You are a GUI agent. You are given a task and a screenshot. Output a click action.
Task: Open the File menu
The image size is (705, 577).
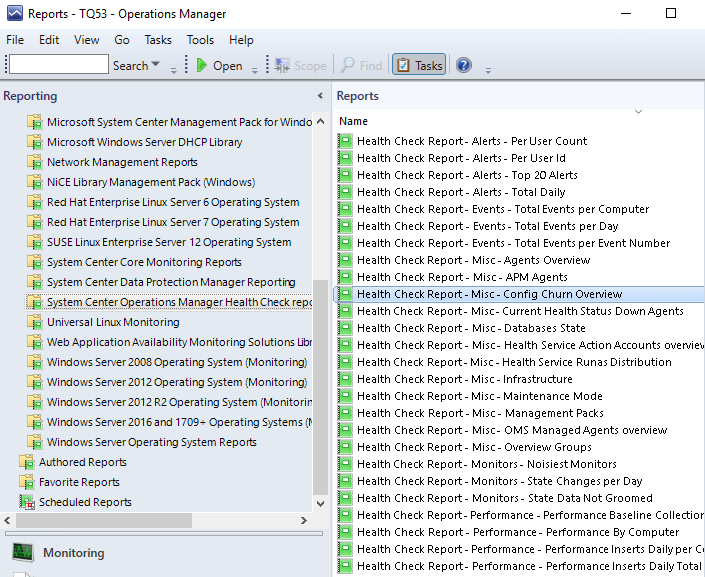15,40
